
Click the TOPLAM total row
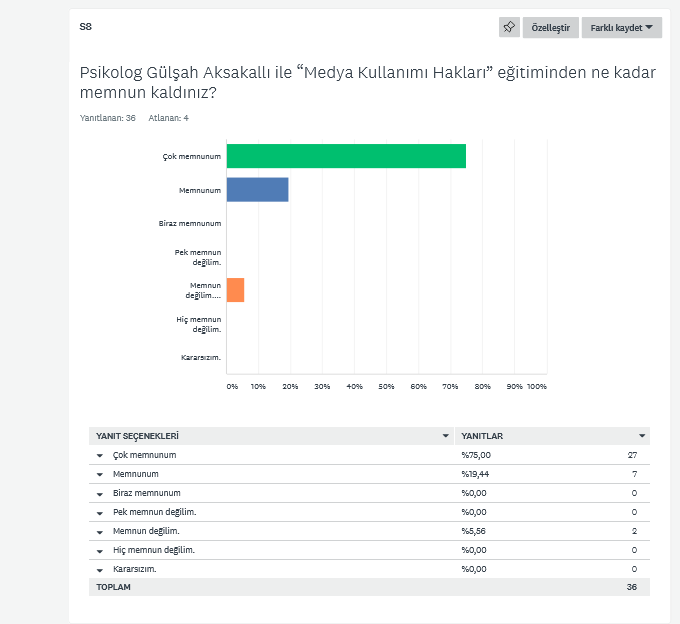click(x=368, y=587)
